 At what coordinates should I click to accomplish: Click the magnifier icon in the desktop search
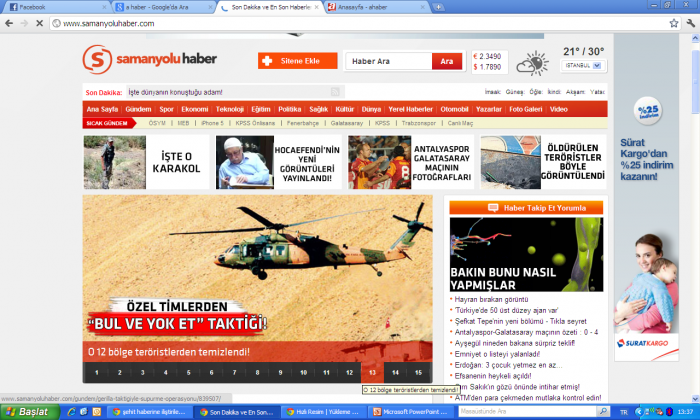click(603, 411)
